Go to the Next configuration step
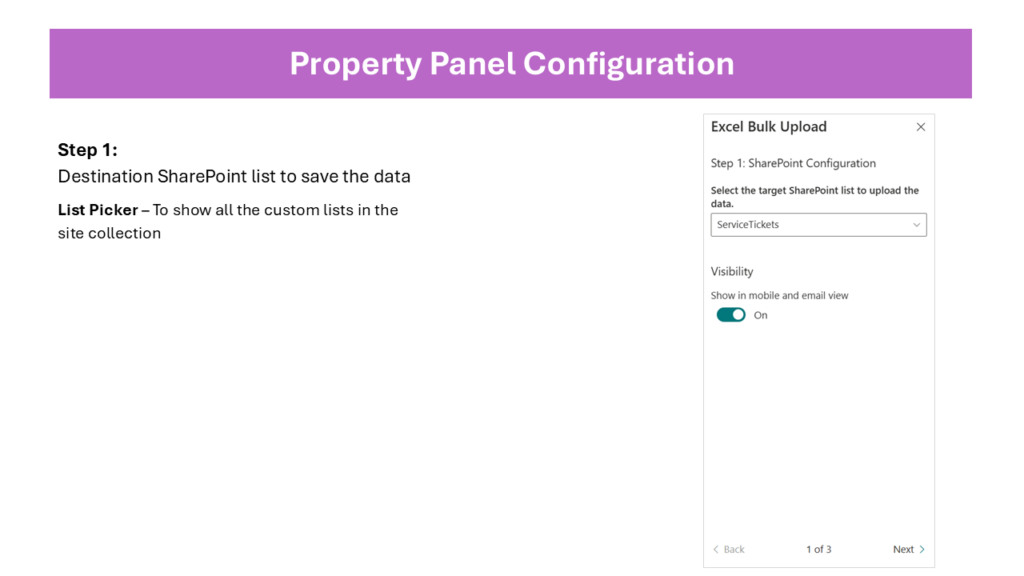 click(903, 549)
